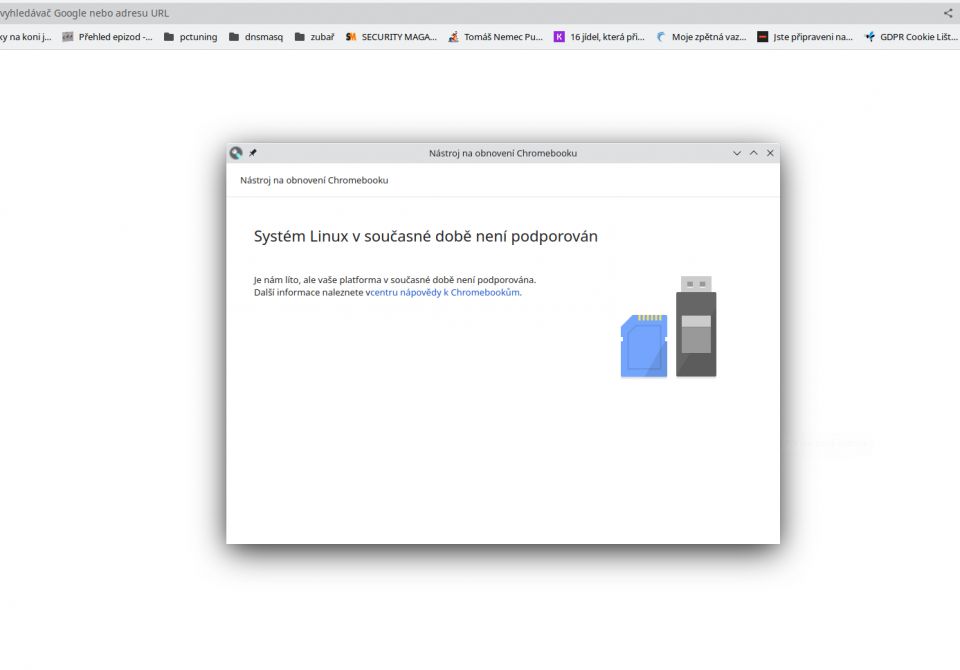This screenshot has width=960, height=670.
Task: Open the GDPR Cookie Lišt... bookmark
Action: 910,37
